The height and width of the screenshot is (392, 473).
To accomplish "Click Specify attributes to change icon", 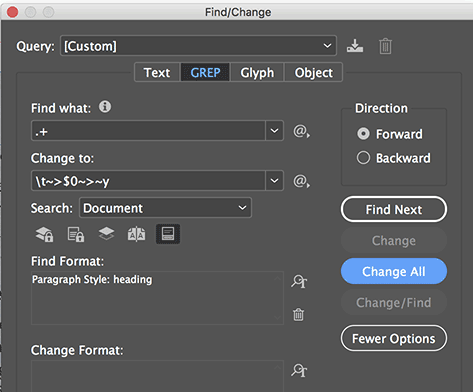I will [x=299, y=370].
